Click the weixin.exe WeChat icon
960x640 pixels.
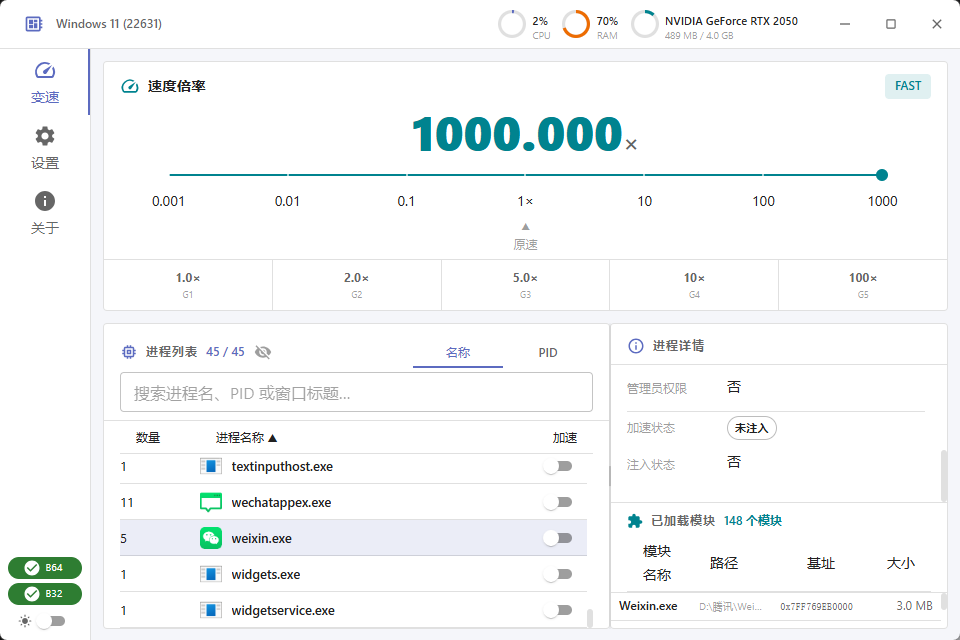[211, 538]
